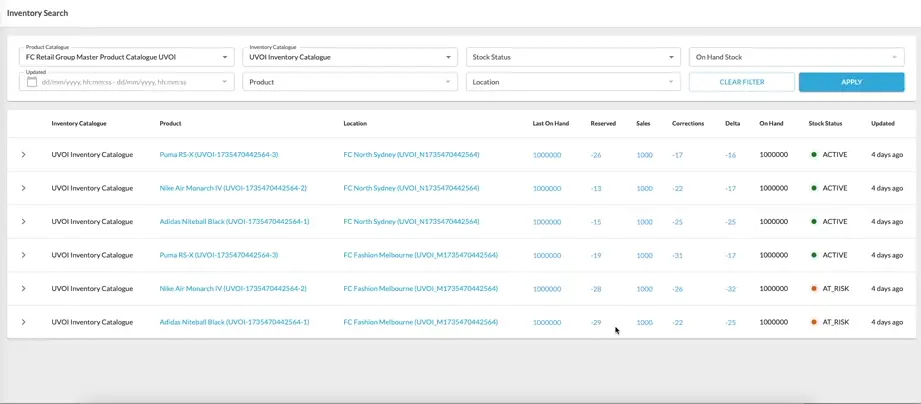
Task: Click the Updated date range input field
Action: 125,82
